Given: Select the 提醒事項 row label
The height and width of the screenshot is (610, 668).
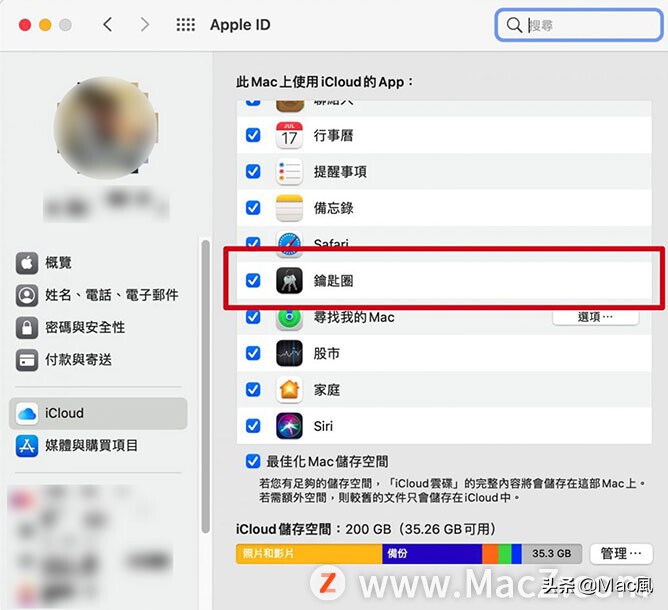Looking at the screenshot, I should pyautogui.click(x=340, y=172).
